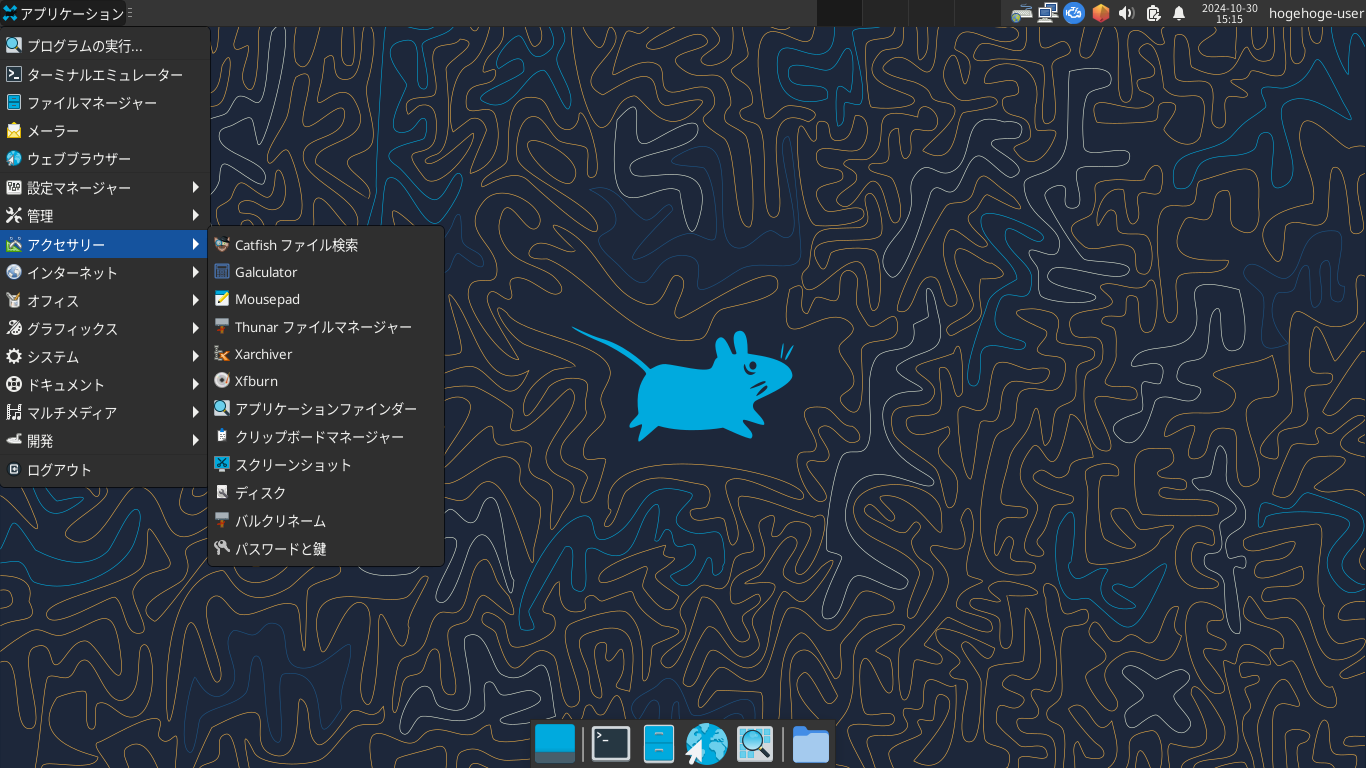Expand the インターネット submenu arrow

coord(196,272)
